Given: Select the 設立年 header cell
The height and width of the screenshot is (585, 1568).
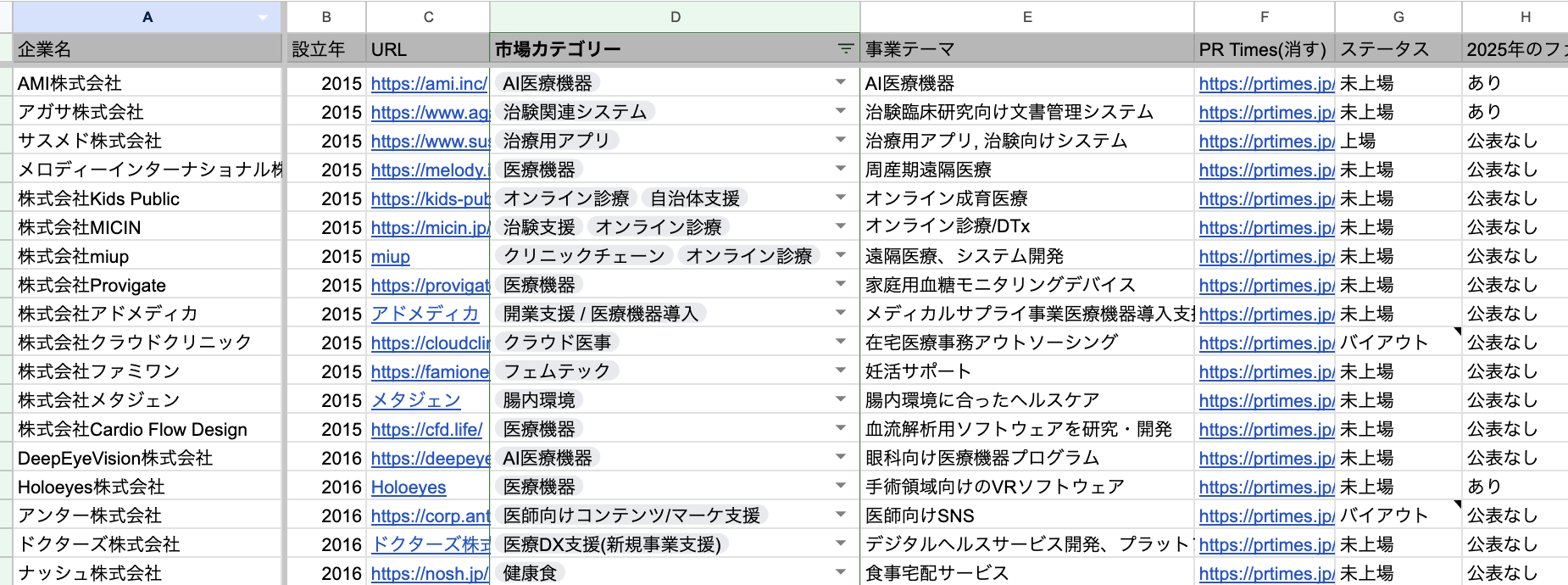Looking at the screenshot, I should coord(325,49).
